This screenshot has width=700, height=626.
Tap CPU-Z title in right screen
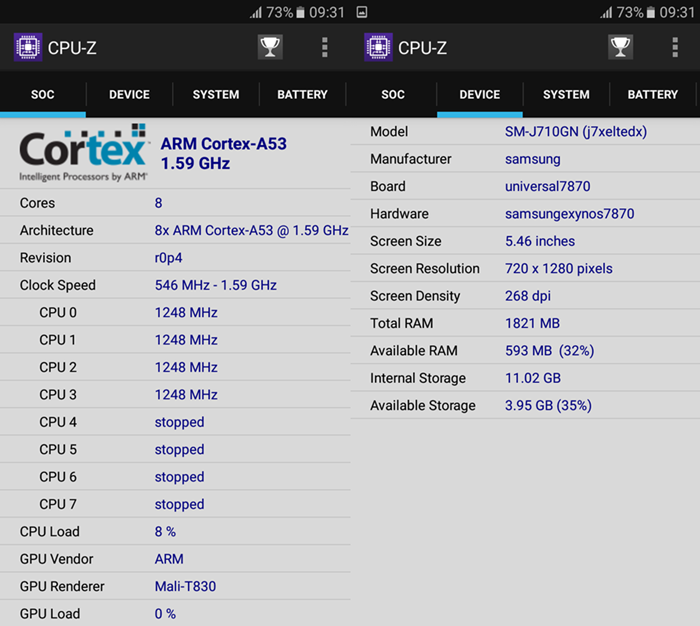(422, 48)
